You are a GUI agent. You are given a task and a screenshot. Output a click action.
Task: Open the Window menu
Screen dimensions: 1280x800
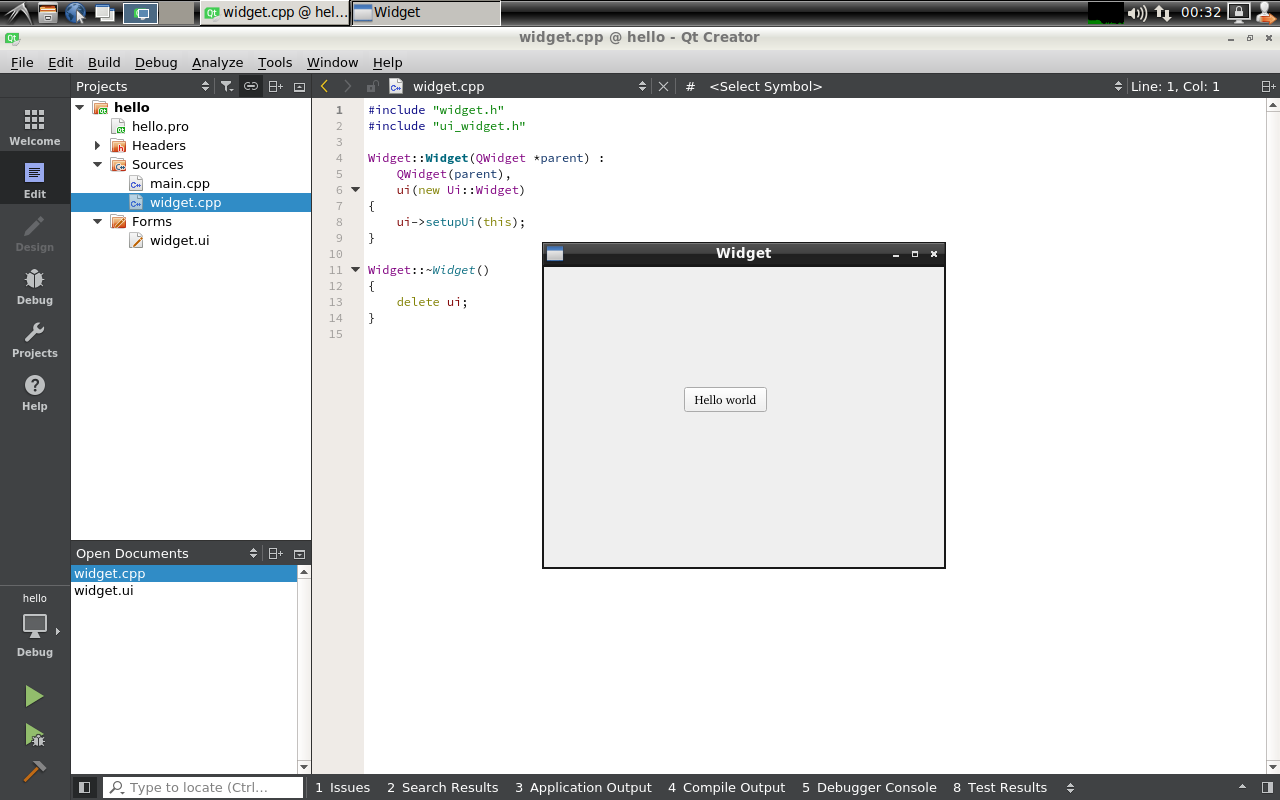point(332,62)
